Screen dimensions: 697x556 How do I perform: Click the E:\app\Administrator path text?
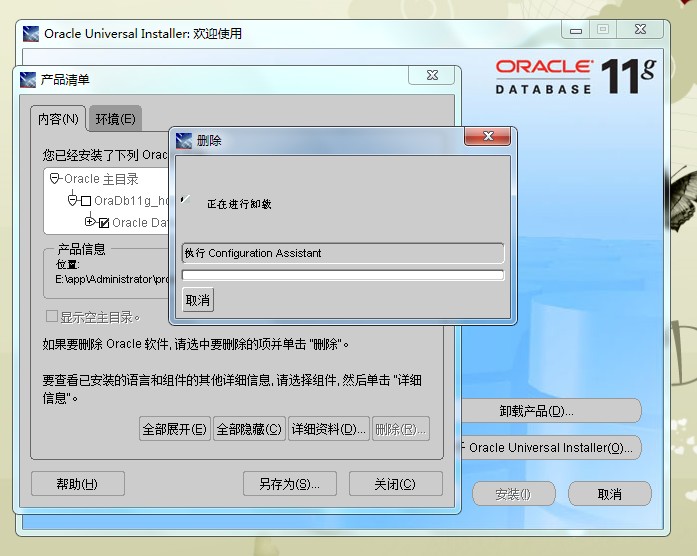112,279
